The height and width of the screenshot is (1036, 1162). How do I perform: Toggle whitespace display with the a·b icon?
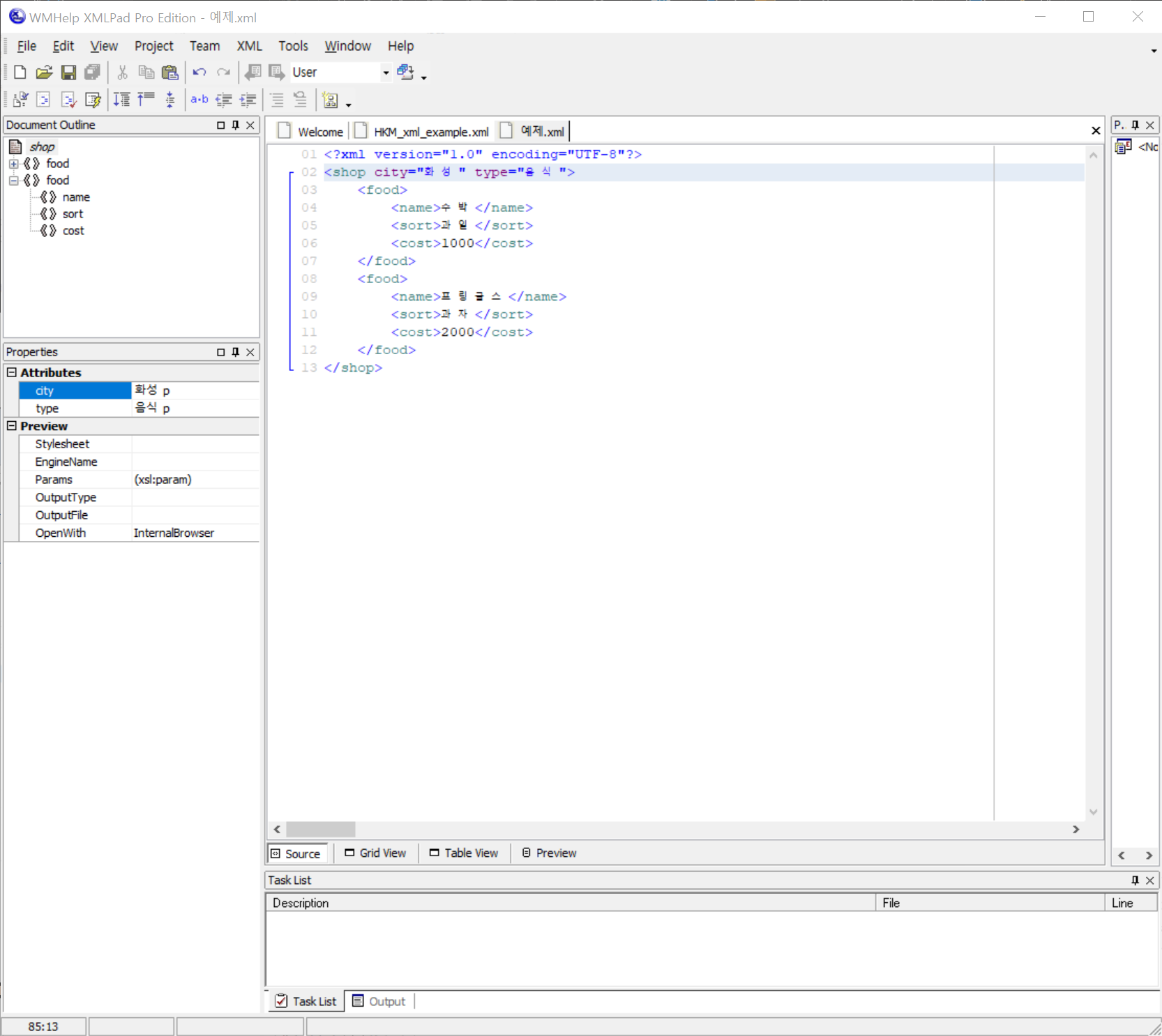tap(199, 100)
